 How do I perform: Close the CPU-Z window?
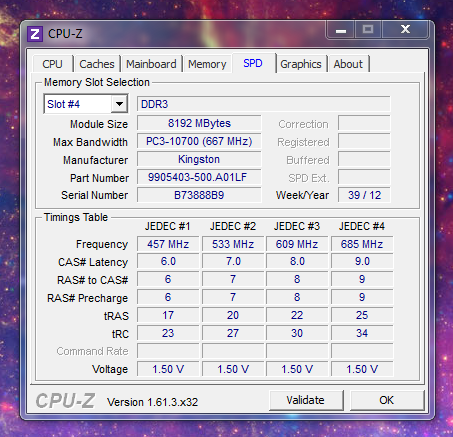point(405,30)
